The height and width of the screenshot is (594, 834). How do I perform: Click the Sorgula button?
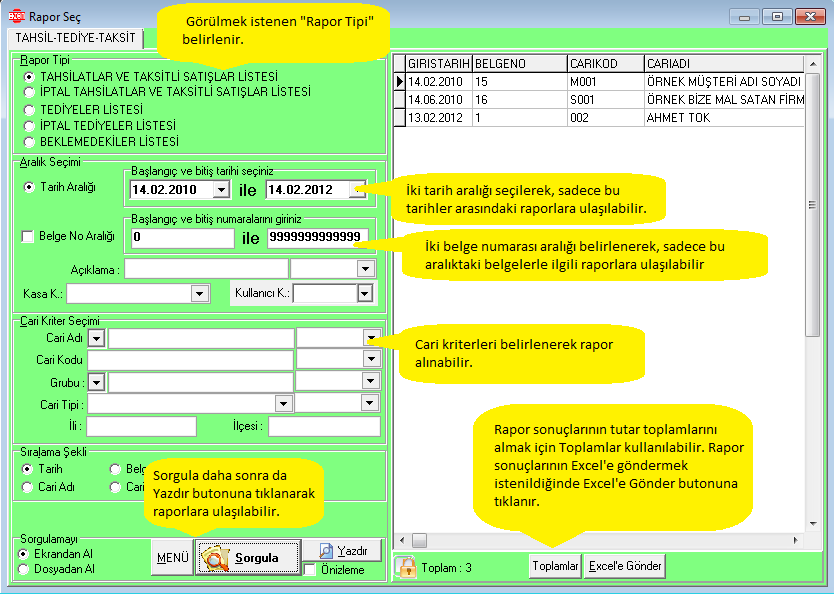pos(248,557)
